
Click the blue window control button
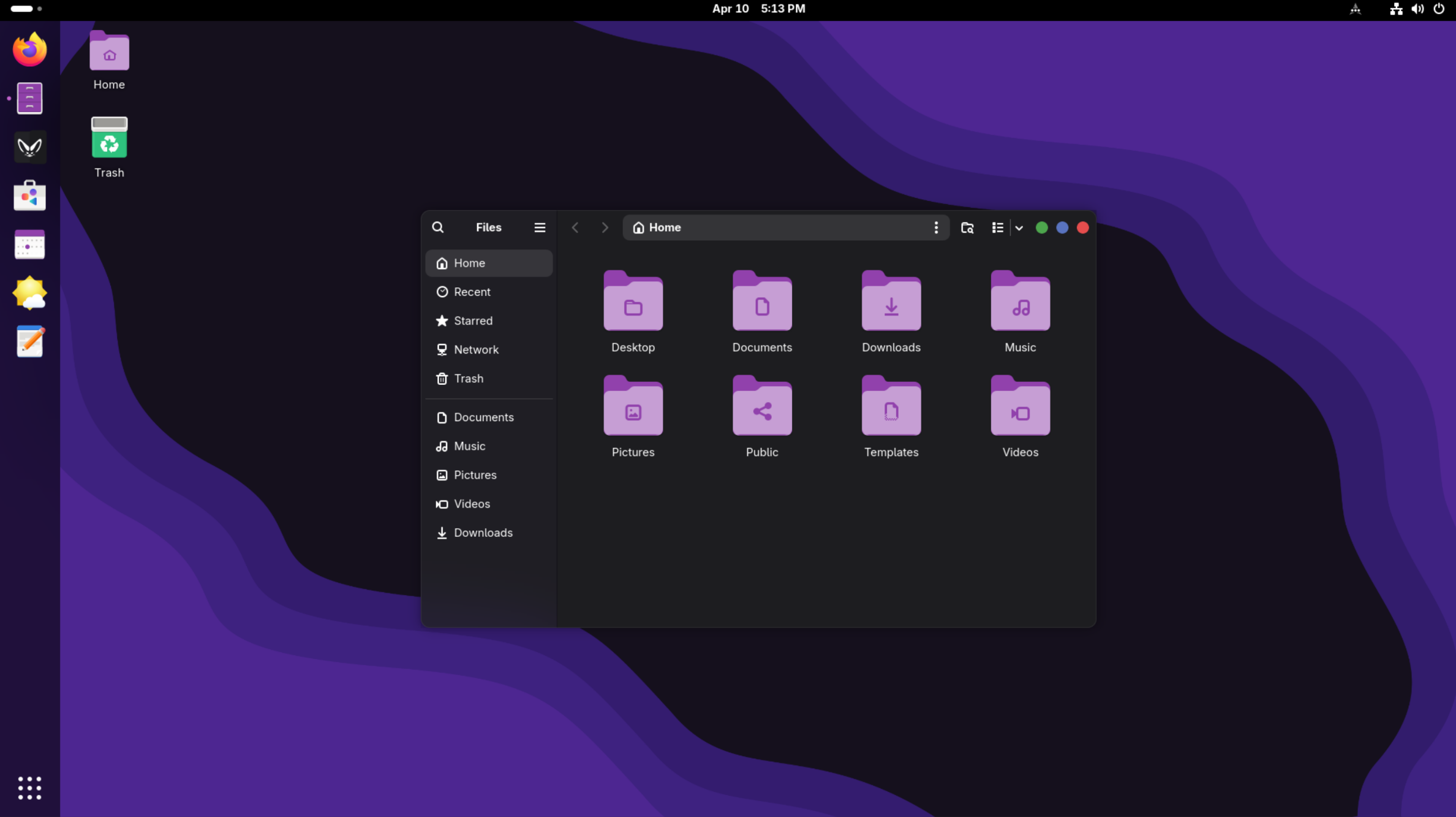[1062, 227]
